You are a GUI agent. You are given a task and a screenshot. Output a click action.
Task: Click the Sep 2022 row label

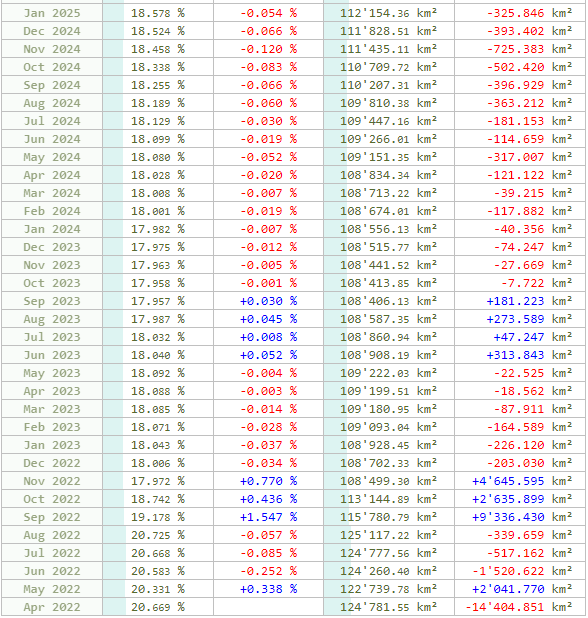click(52, 517)
